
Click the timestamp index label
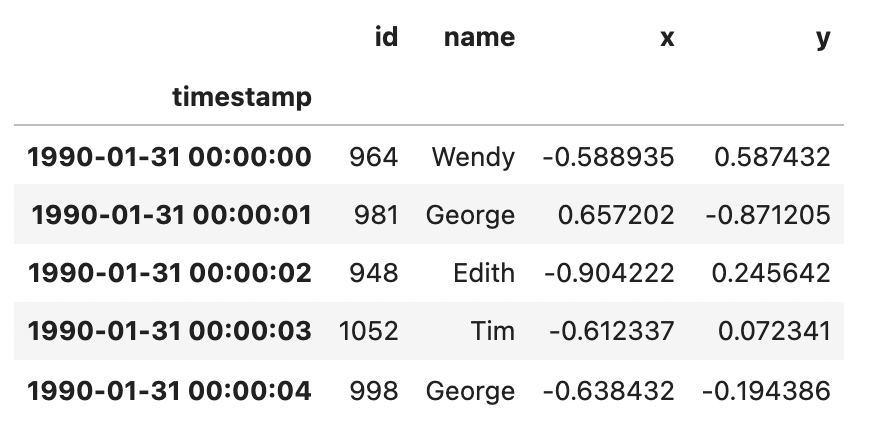(241, 97)
